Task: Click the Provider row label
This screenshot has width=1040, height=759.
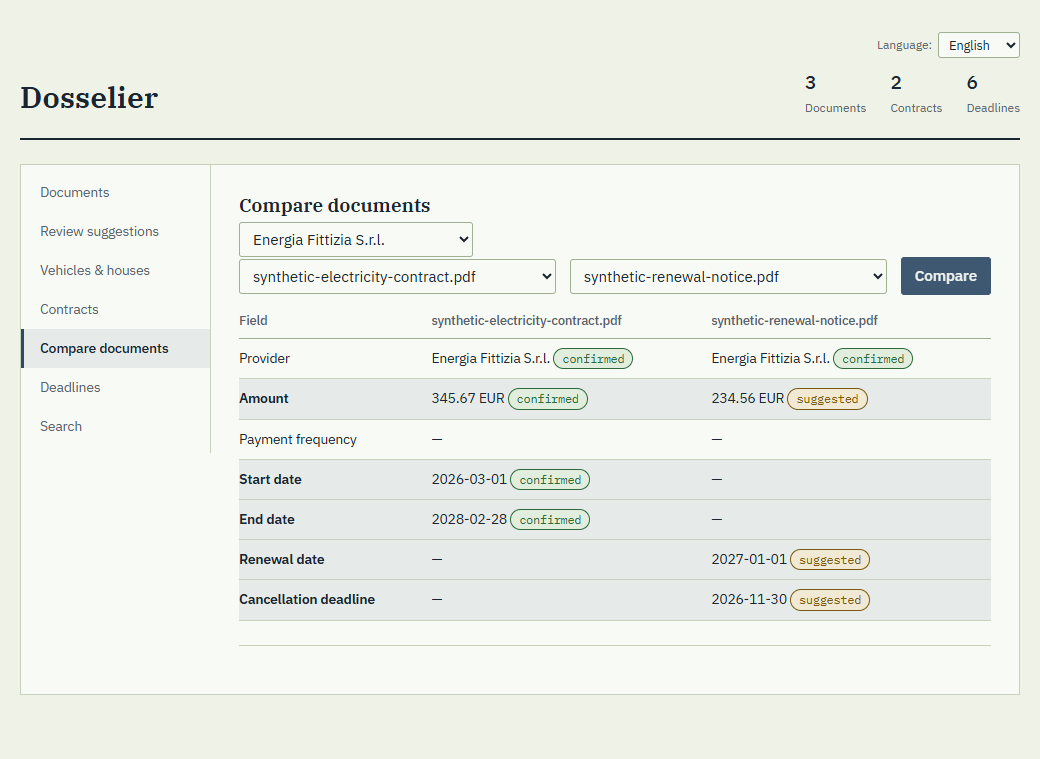Action: pyautogui.click(x=265, y=358)
